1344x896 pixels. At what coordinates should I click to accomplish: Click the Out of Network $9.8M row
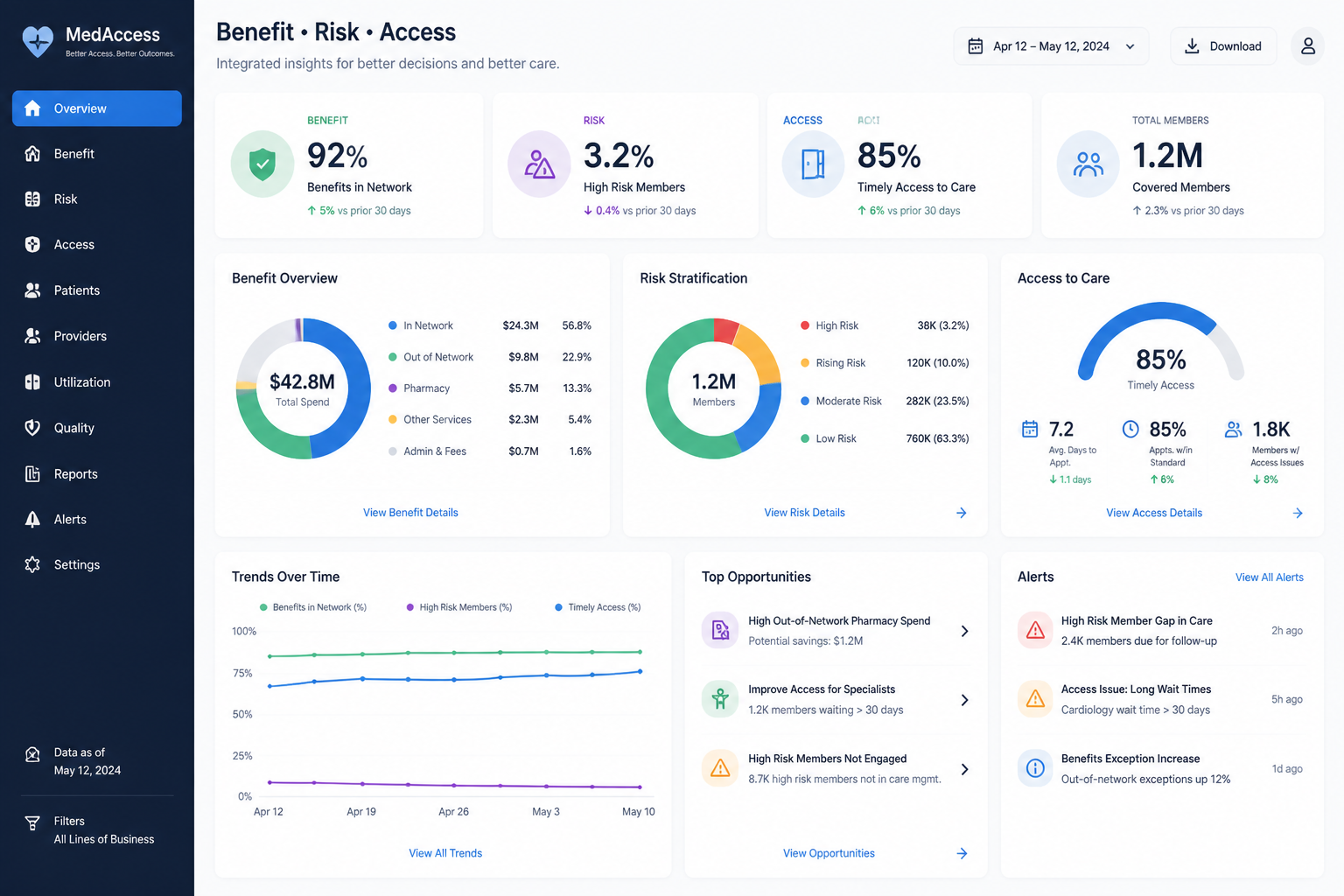489,357
